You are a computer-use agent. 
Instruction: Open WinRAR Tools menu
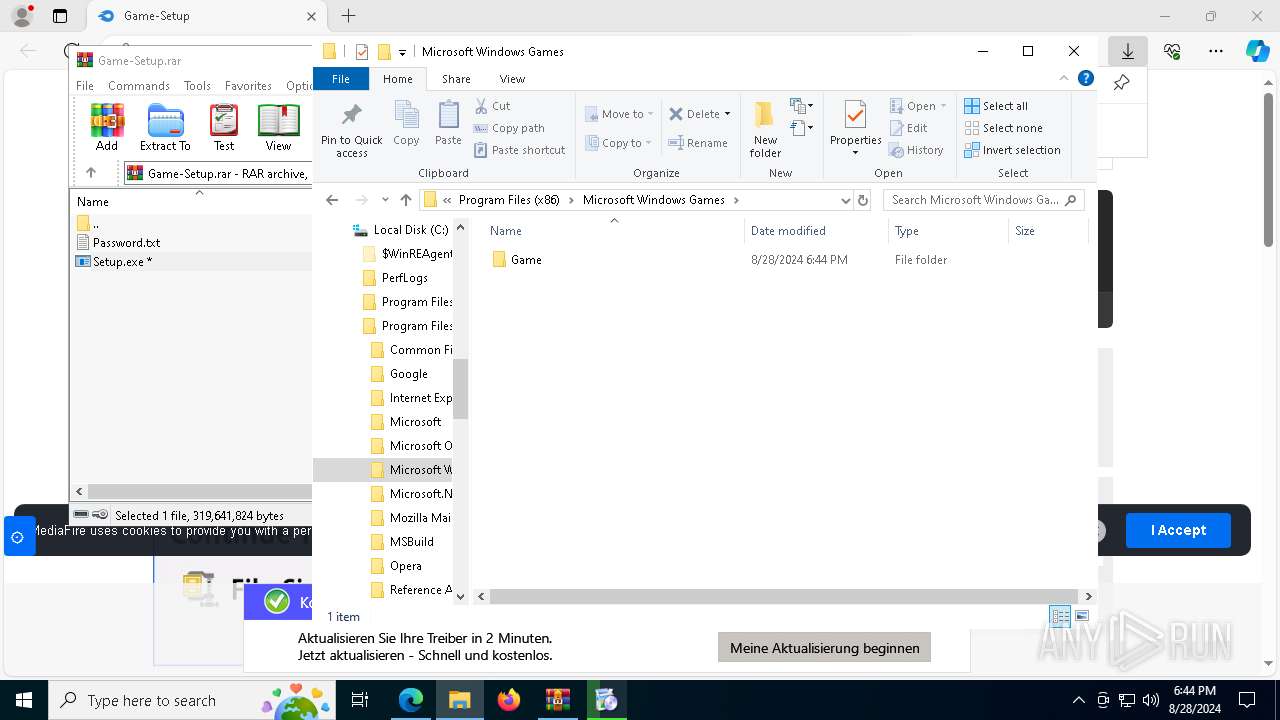coord(197,86)
